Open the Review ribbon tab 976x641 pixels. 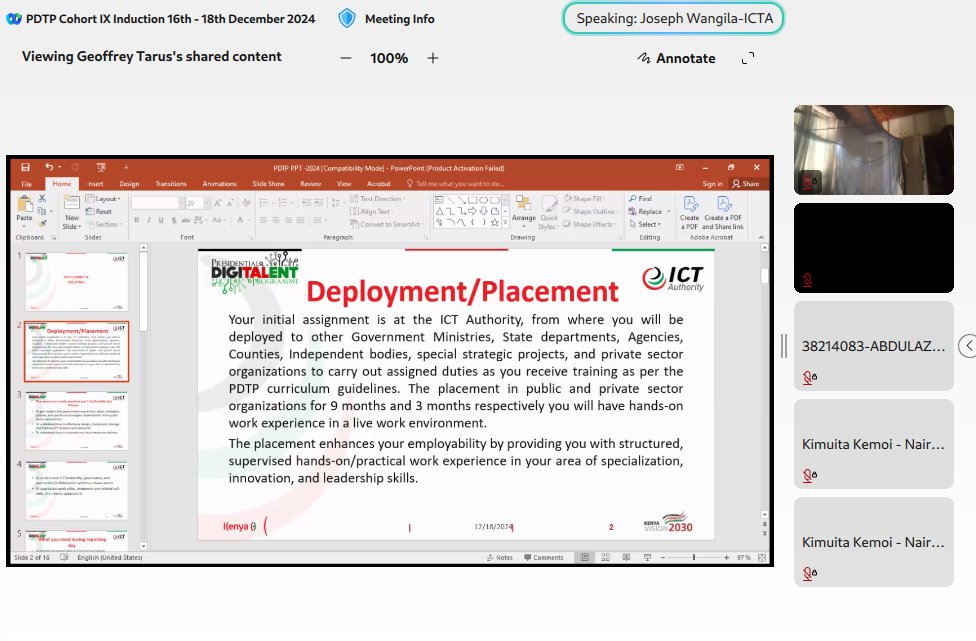point(310,184)
